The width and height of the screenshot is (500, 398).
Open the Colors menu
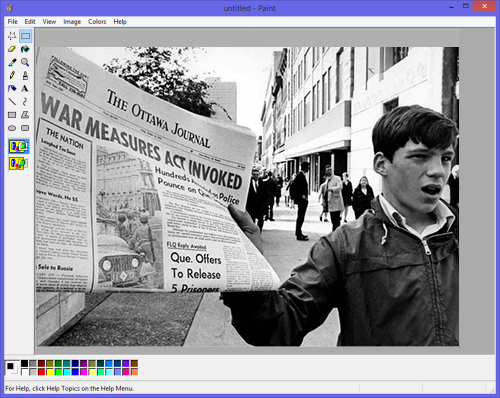(x=97, y=22)
